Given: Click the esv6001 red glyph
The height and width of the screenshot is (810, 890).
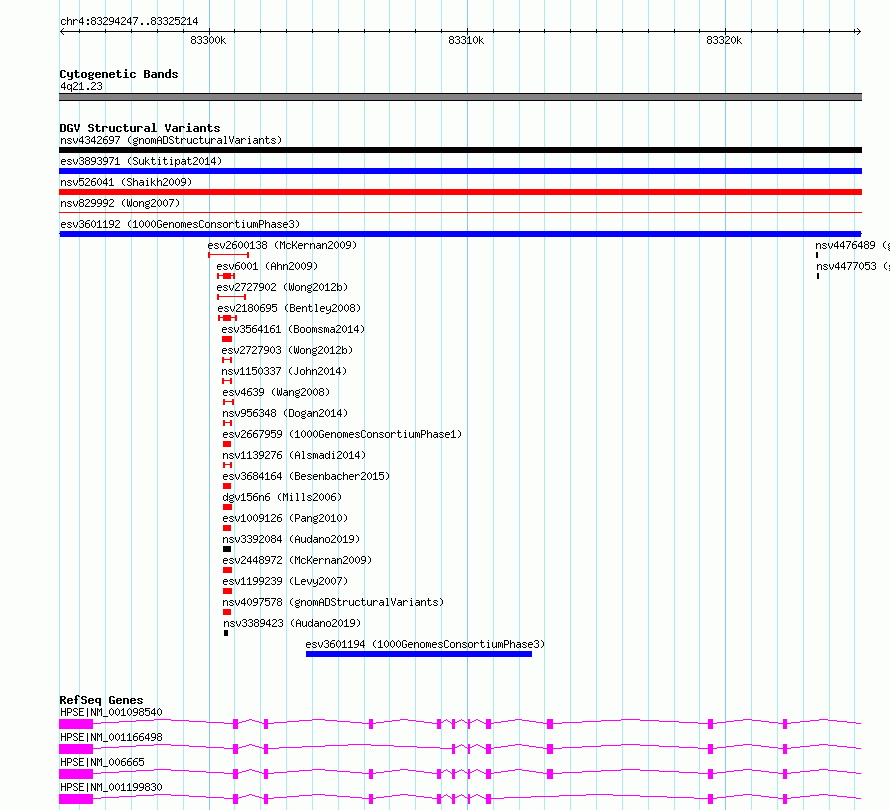Looking at the screenshot, I should click(226, 276).
